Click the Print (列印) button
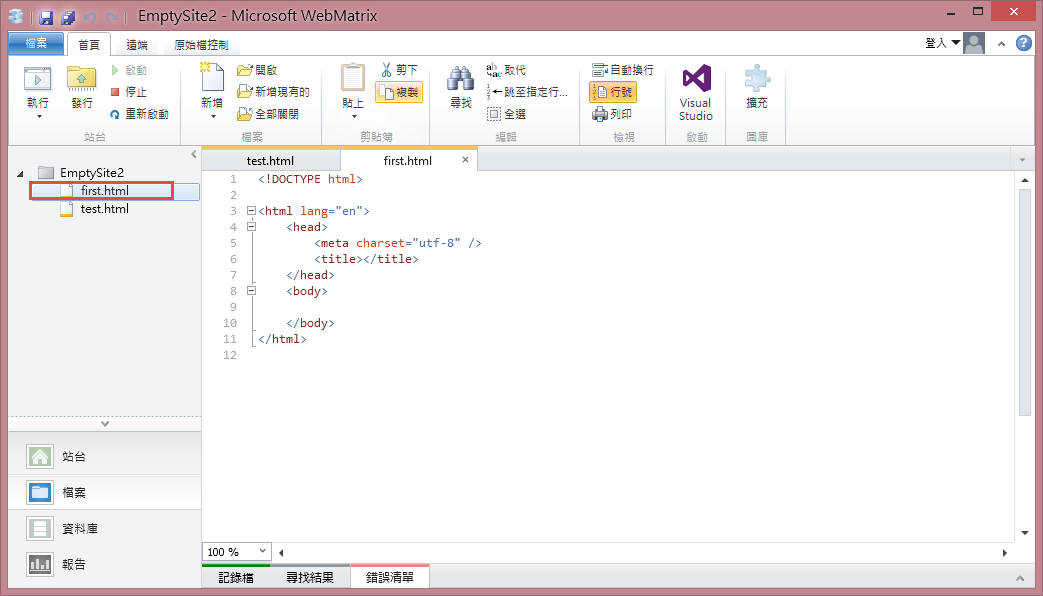This screenshot has height=596, width=1043. coord(612,114)
